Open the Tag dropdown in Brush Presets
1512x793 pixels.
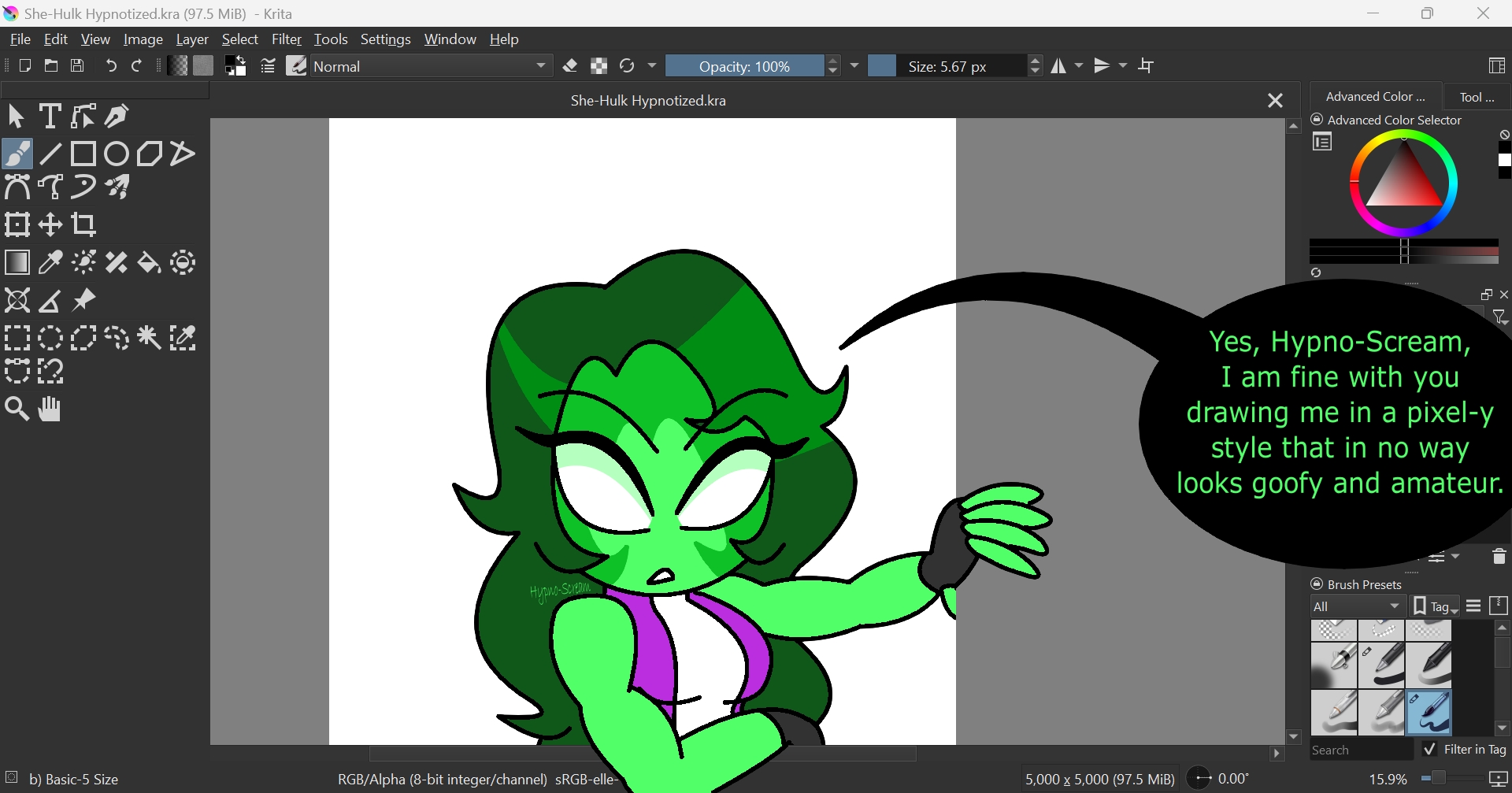click(x=1435, y=606)
